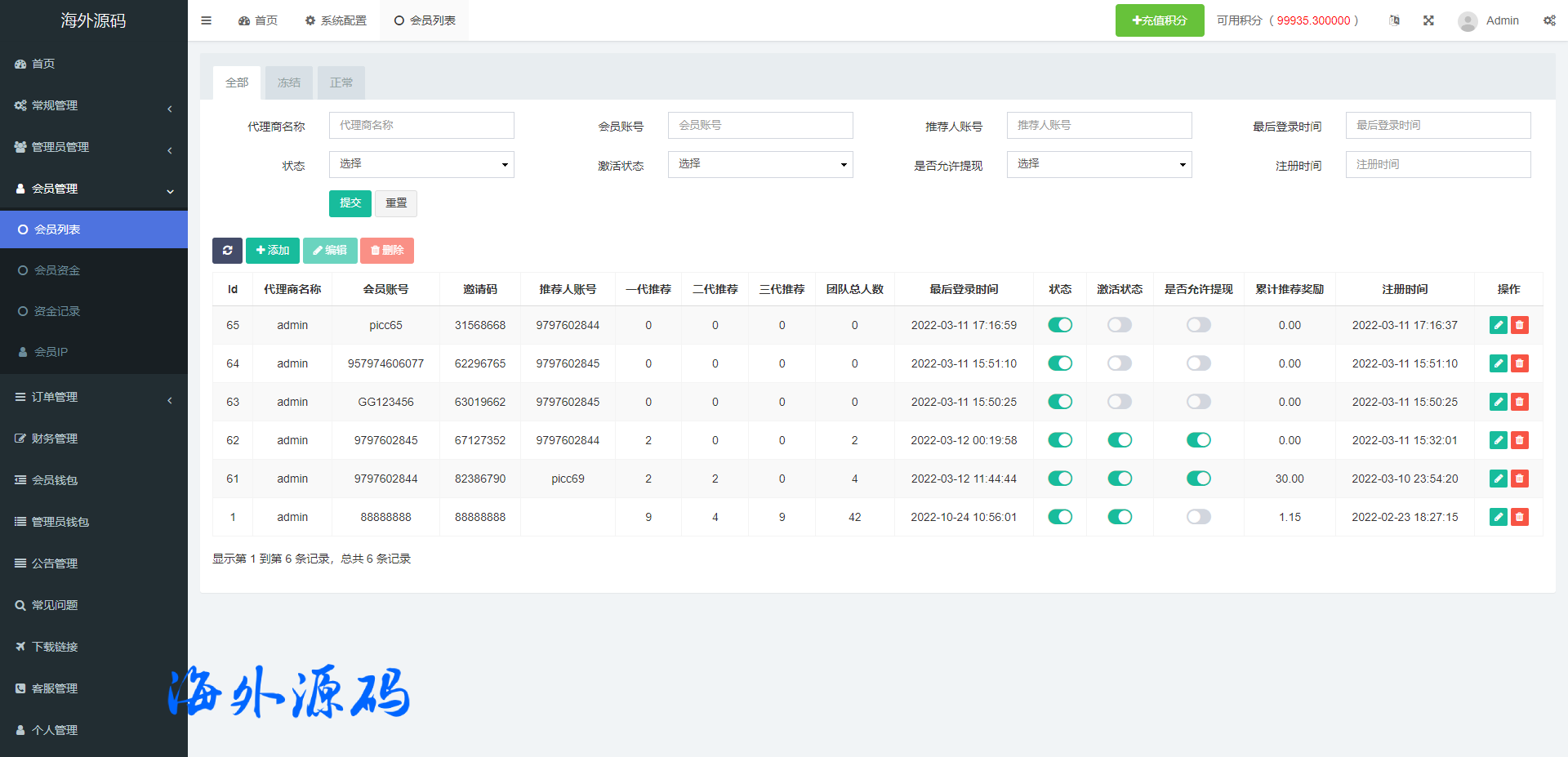Click the 会员账号 search input field

point(760,125)
